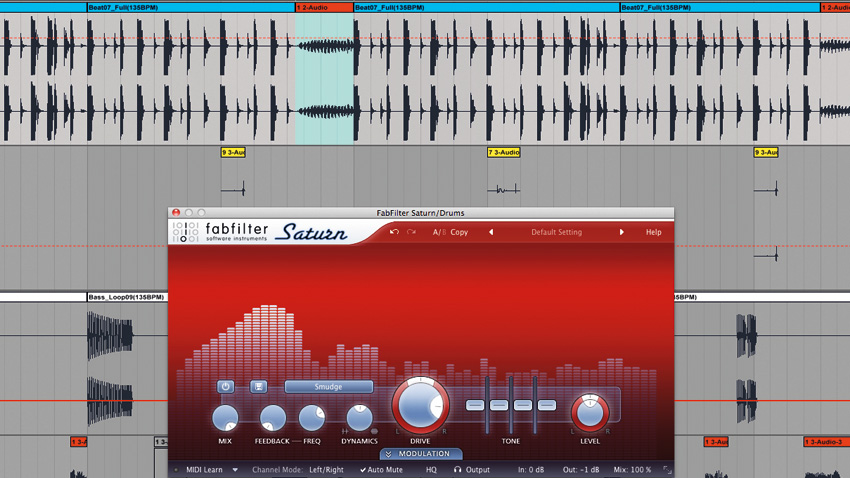Click the Dynamics knob
Screen dimensions: 850x478
click(359, 418)
